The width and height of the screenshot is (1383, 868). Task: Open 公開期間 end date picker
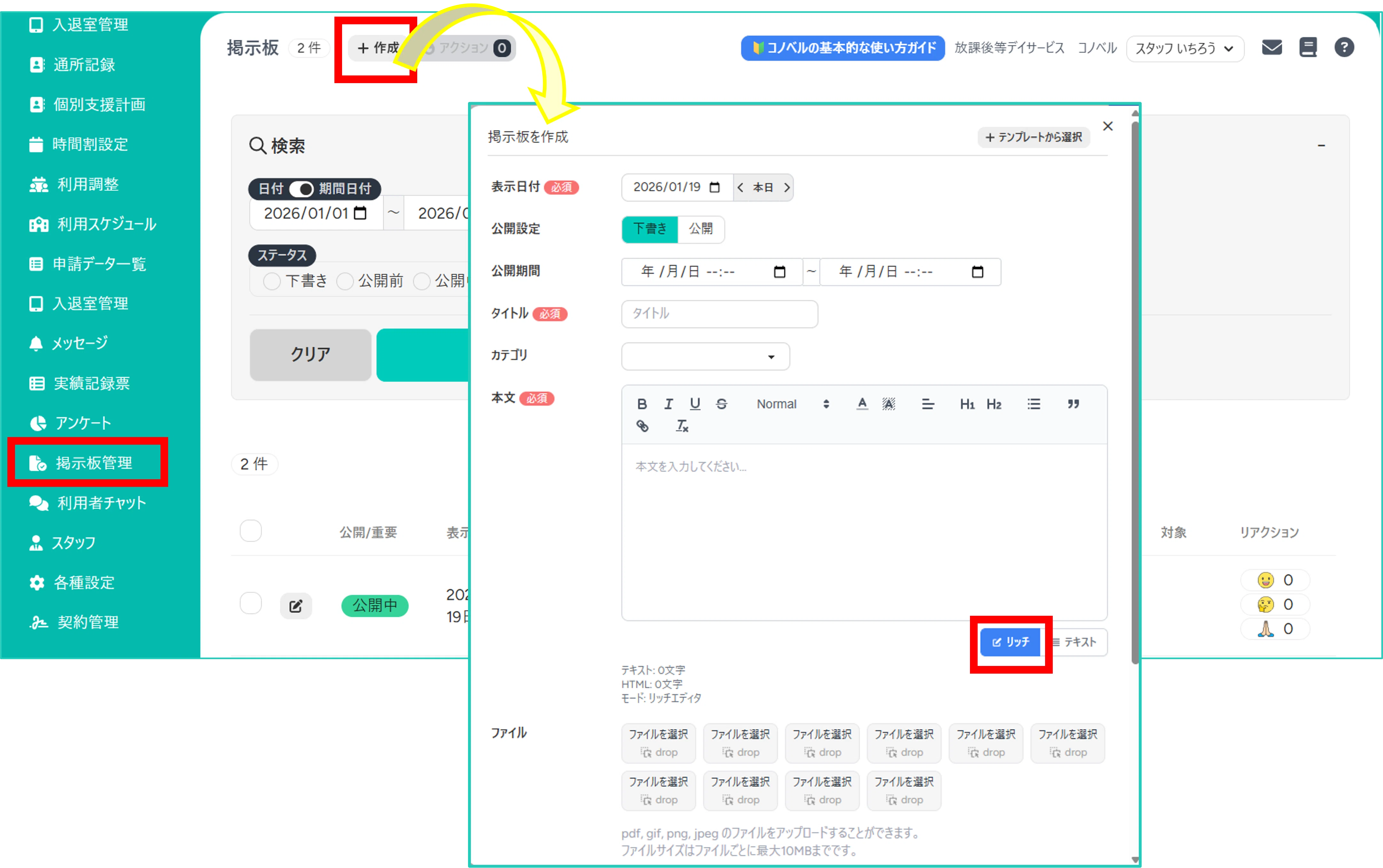tap(978, 272)
